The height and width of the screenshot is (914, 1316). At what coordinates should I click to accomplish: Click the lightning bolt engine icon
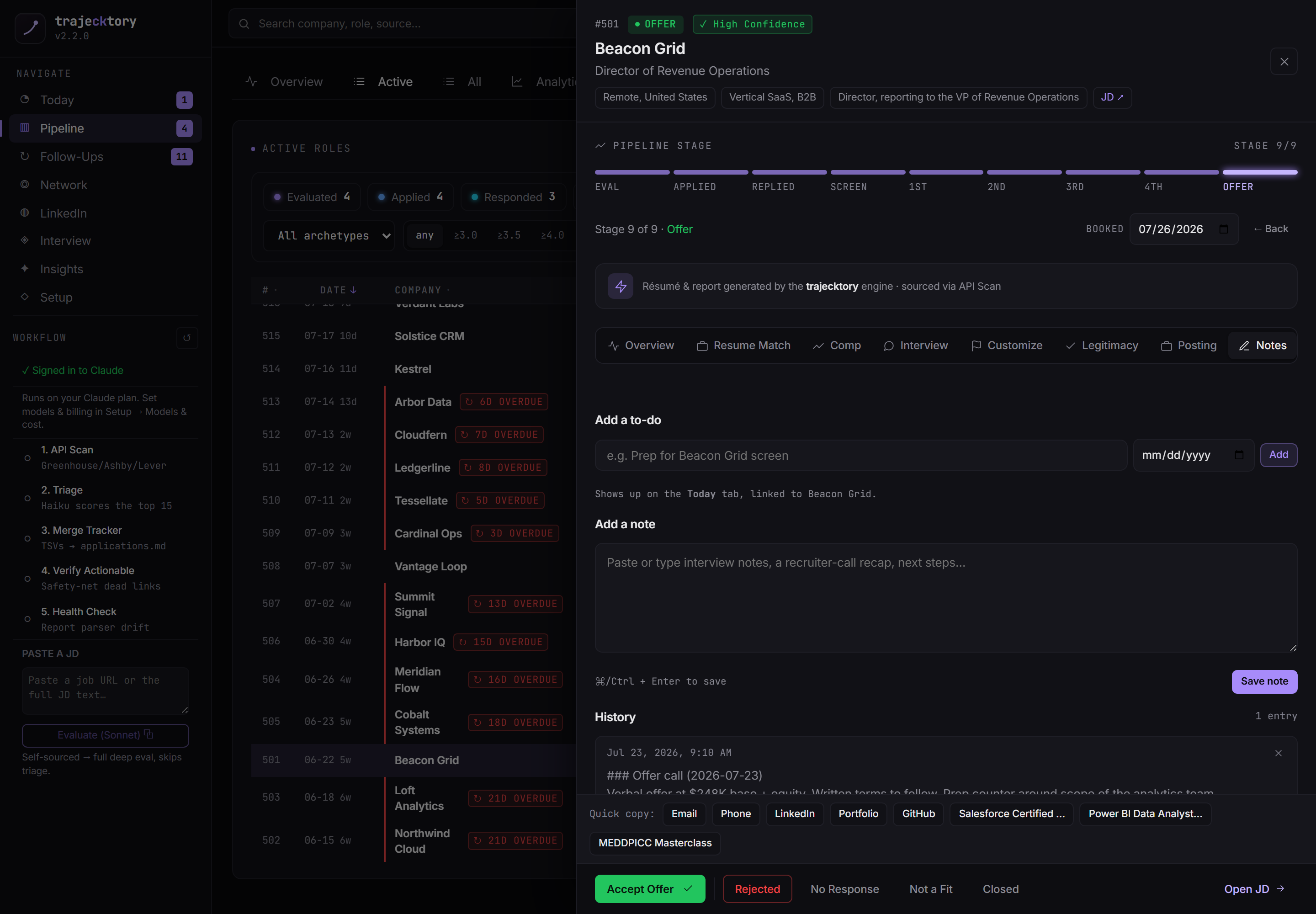(x=620, y=287)
